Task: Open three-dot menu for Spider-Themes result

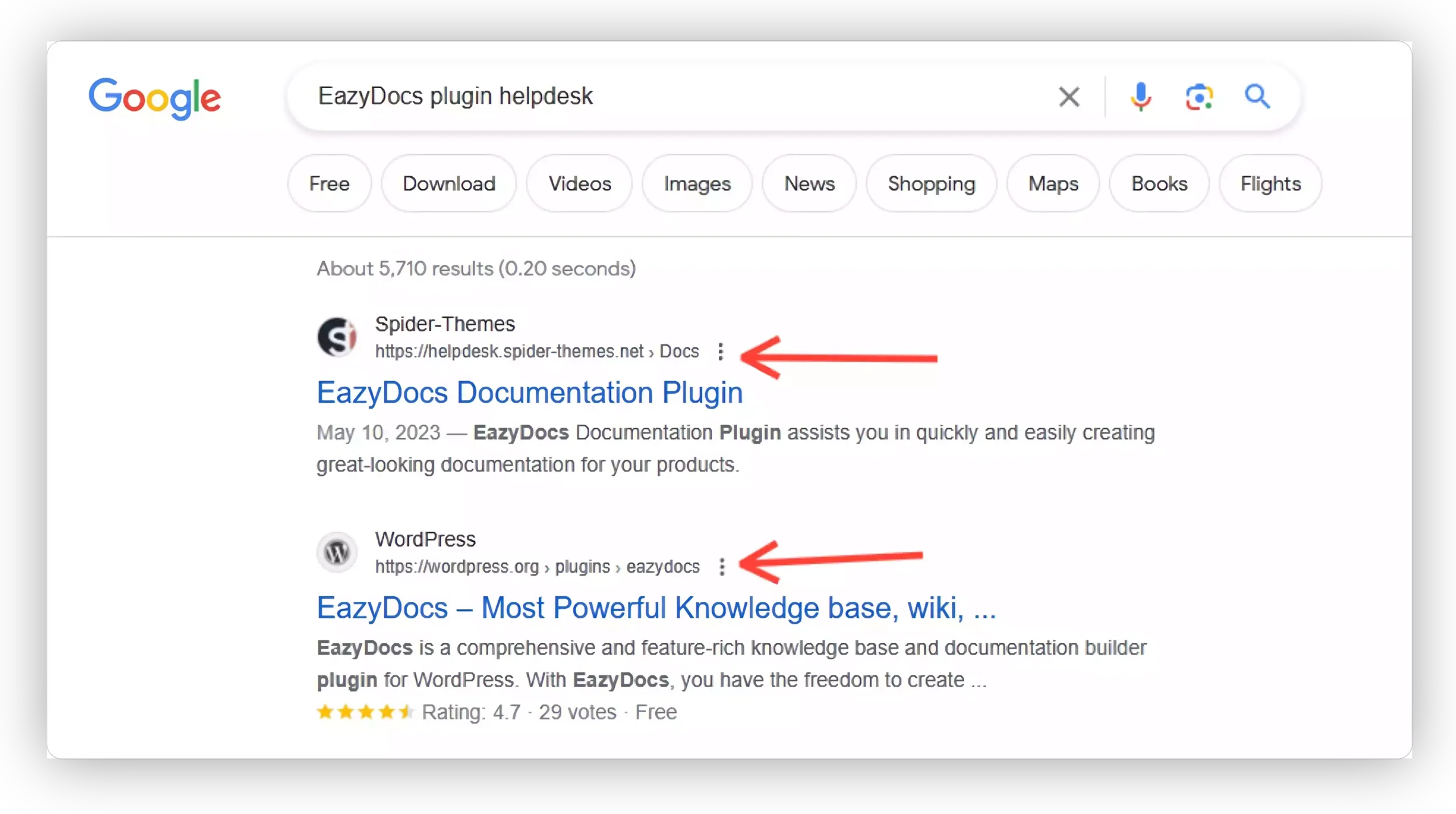Action: [721, 352]
